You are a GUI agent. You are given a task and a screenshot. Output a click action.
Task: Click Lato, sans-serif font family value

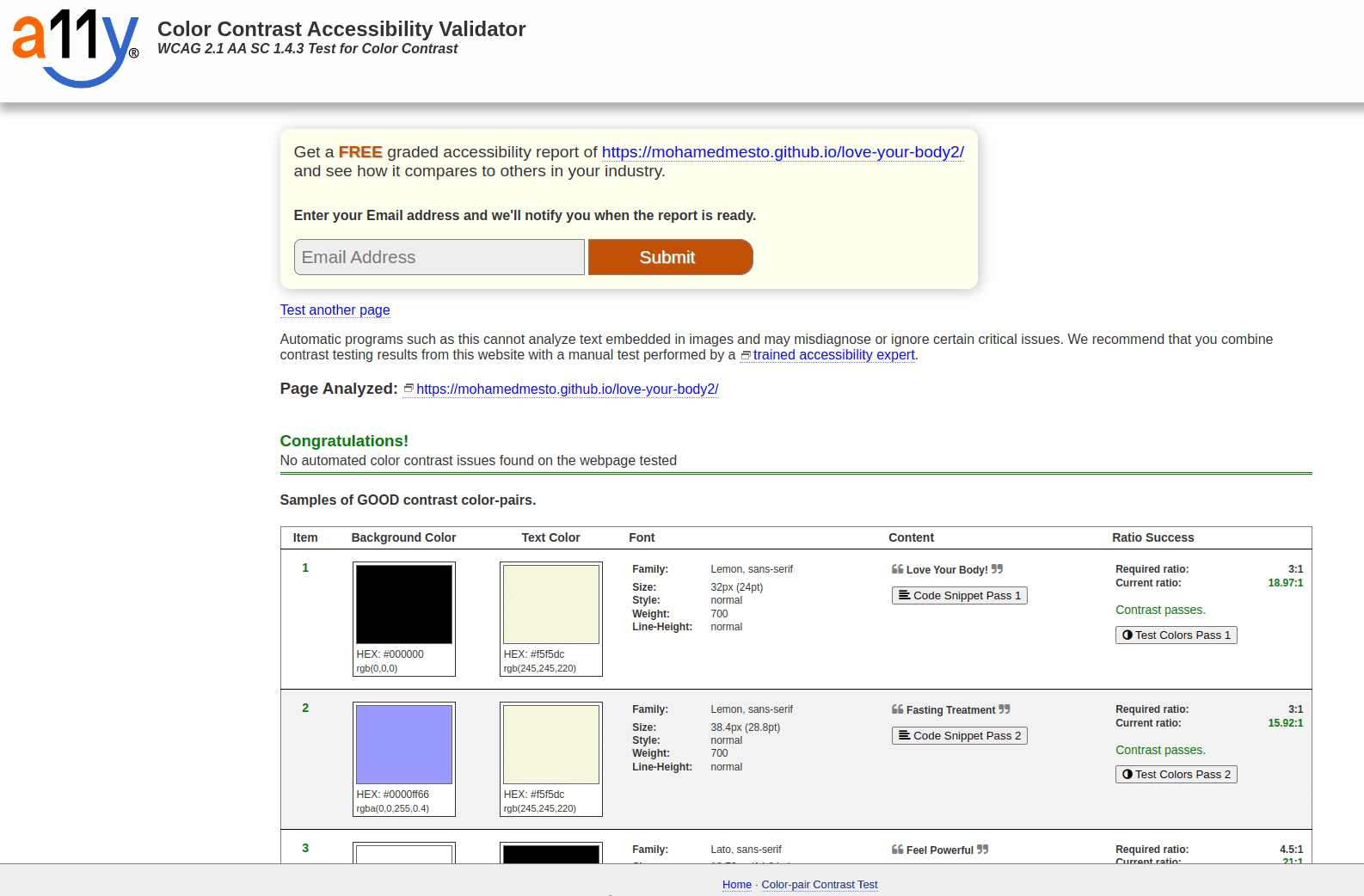(746, 850)
